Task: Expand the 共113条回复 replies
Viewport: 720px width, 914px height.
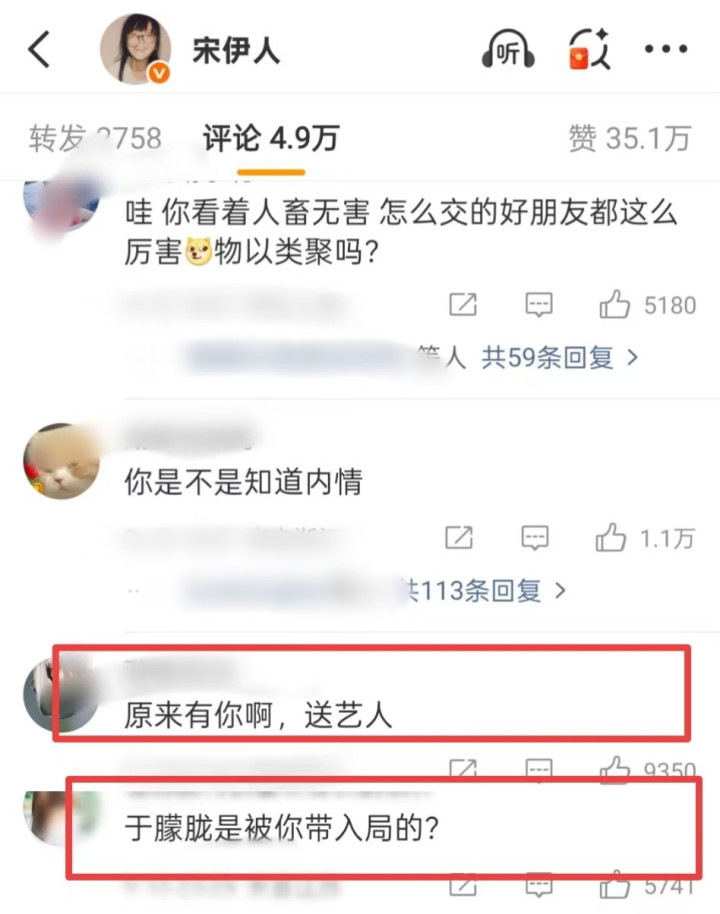Action: pos(472,590)
